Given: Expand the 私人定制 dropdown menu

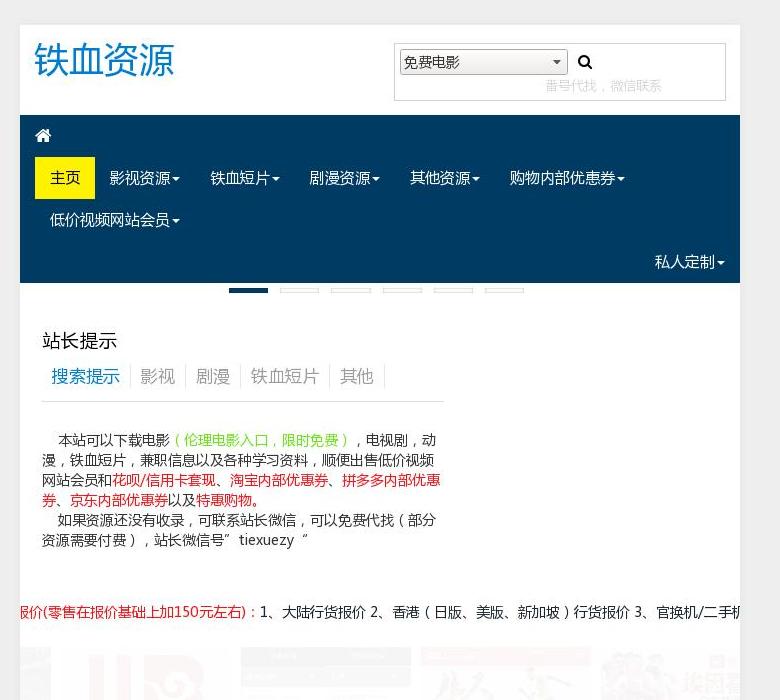Looking at the screenshot, I should coord(689,262).
